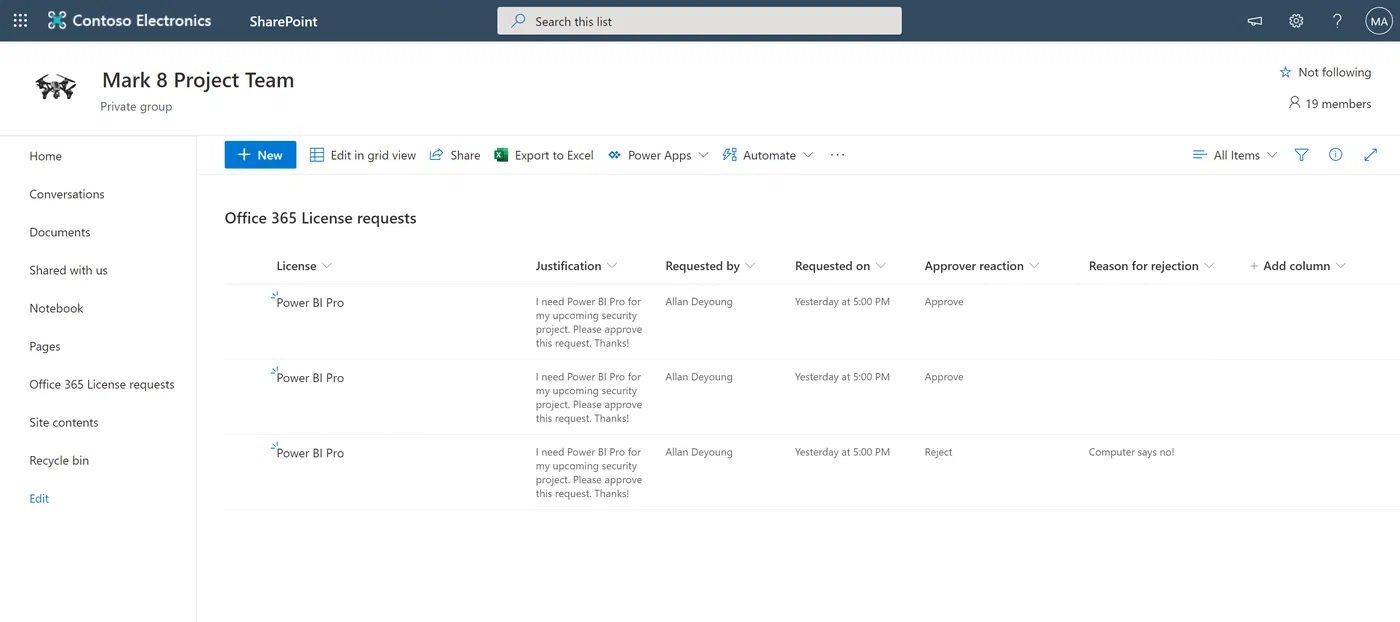Open the information details pane icon
Image resolution: width=1400 pixels, height=622 pixels.
pos(1335,155)
